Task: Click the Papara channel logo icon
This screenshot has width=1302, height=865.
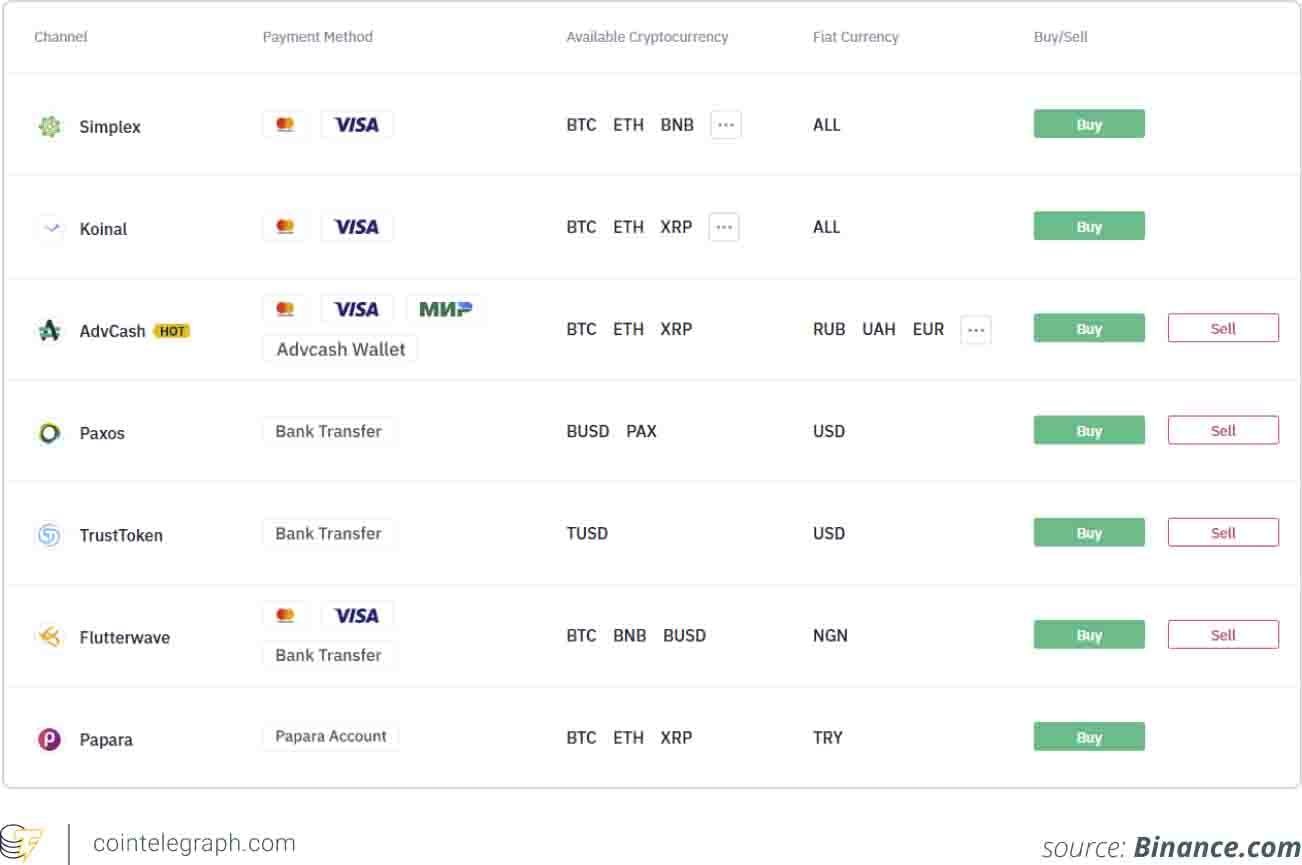Action: click(x=49, y=739)
